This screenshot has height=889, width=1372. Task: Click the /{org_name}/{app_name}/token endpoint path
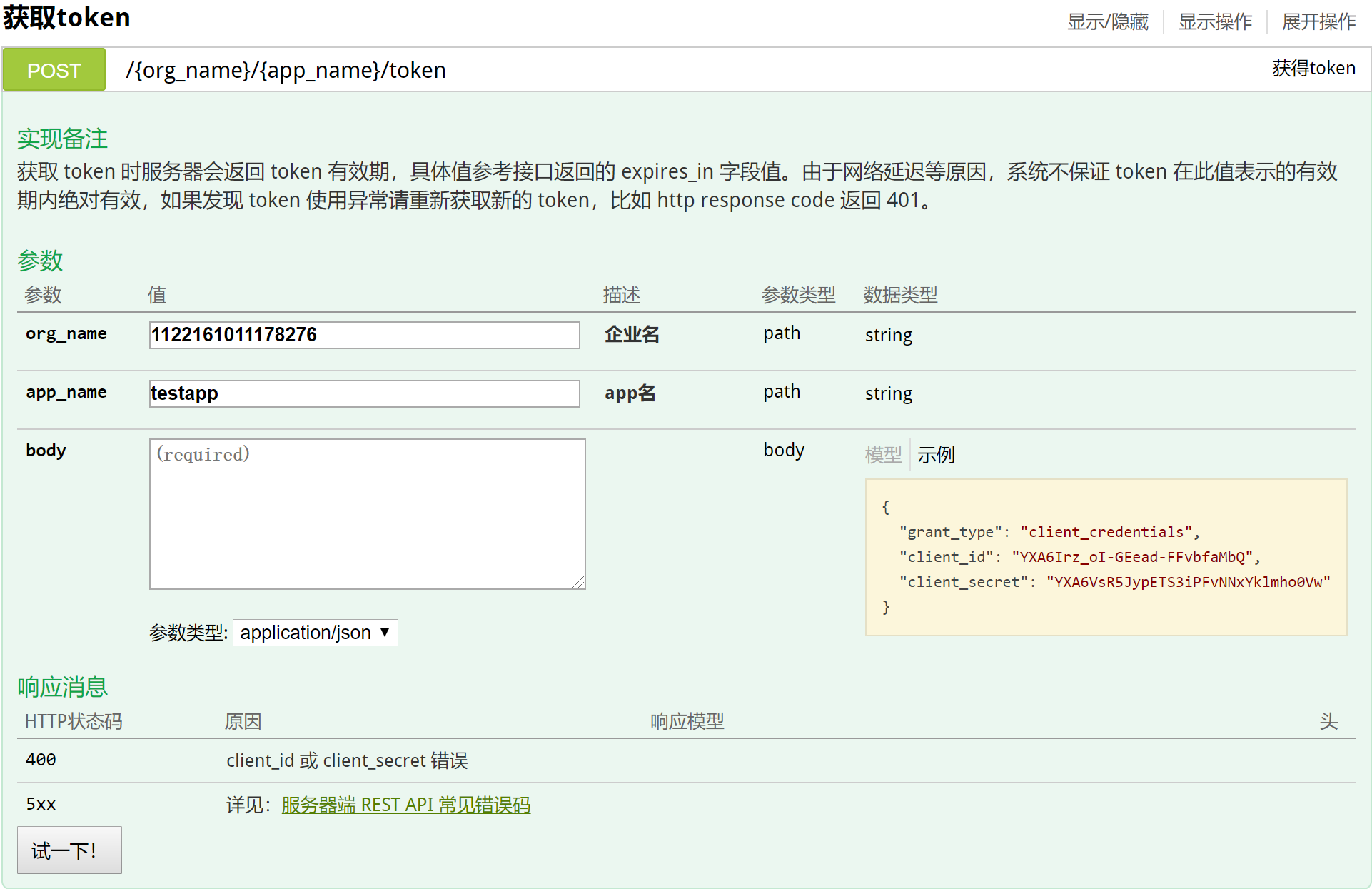point(286,70)
